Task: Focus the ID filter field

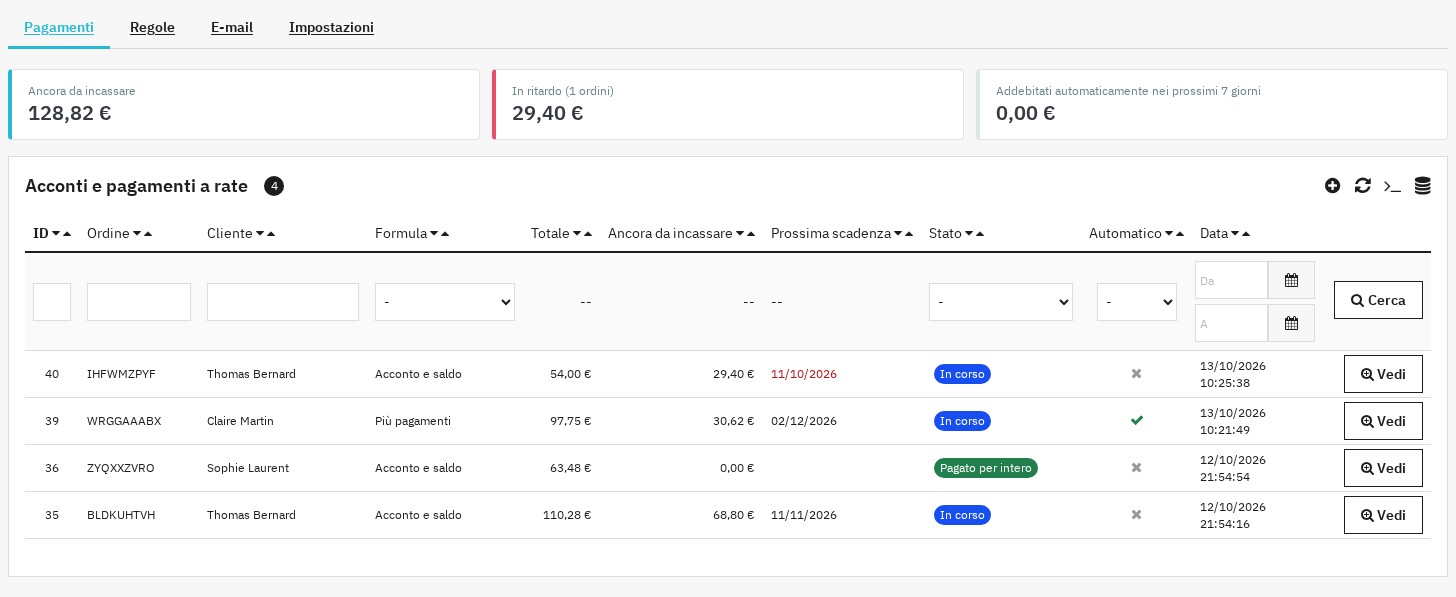Action: (x=52, y=302)
